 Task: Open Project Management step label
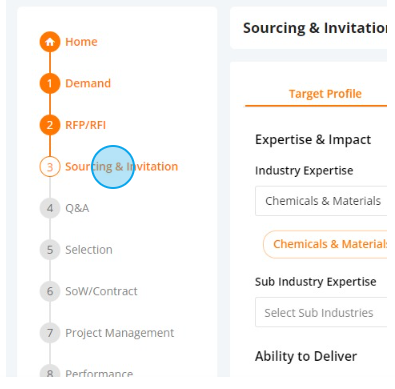120,333
